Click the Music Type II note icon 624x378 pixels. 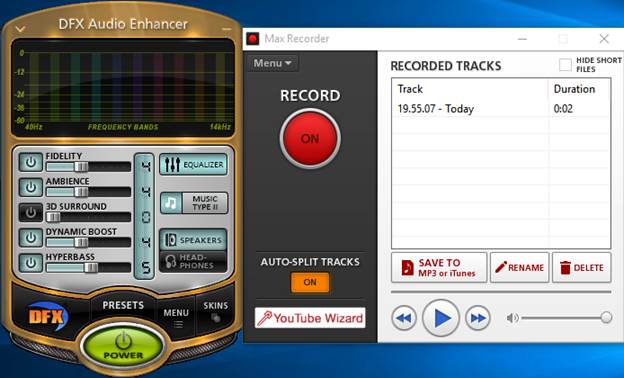(x=171, y=203)
